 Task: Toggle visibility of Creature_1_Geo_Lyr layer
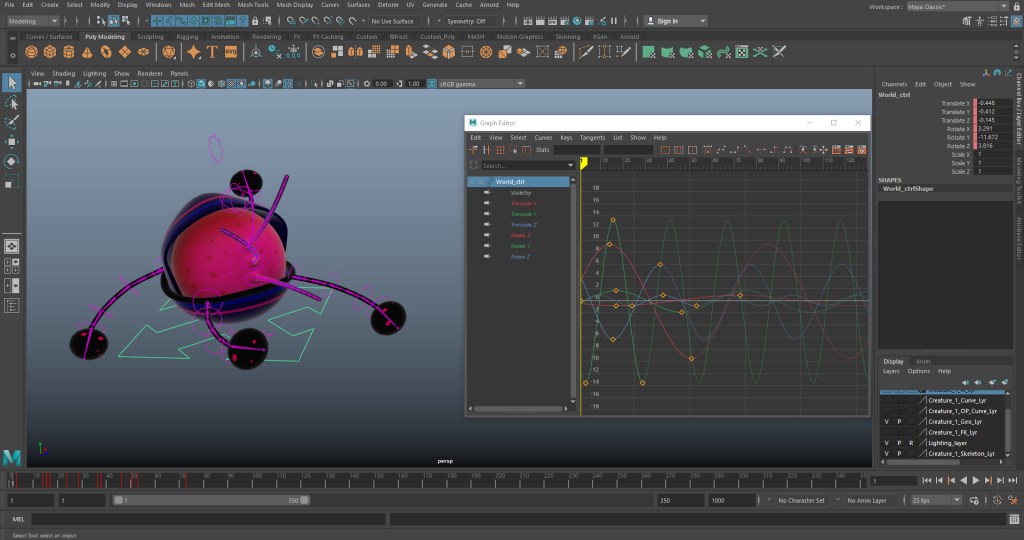[x=886, y=422]
